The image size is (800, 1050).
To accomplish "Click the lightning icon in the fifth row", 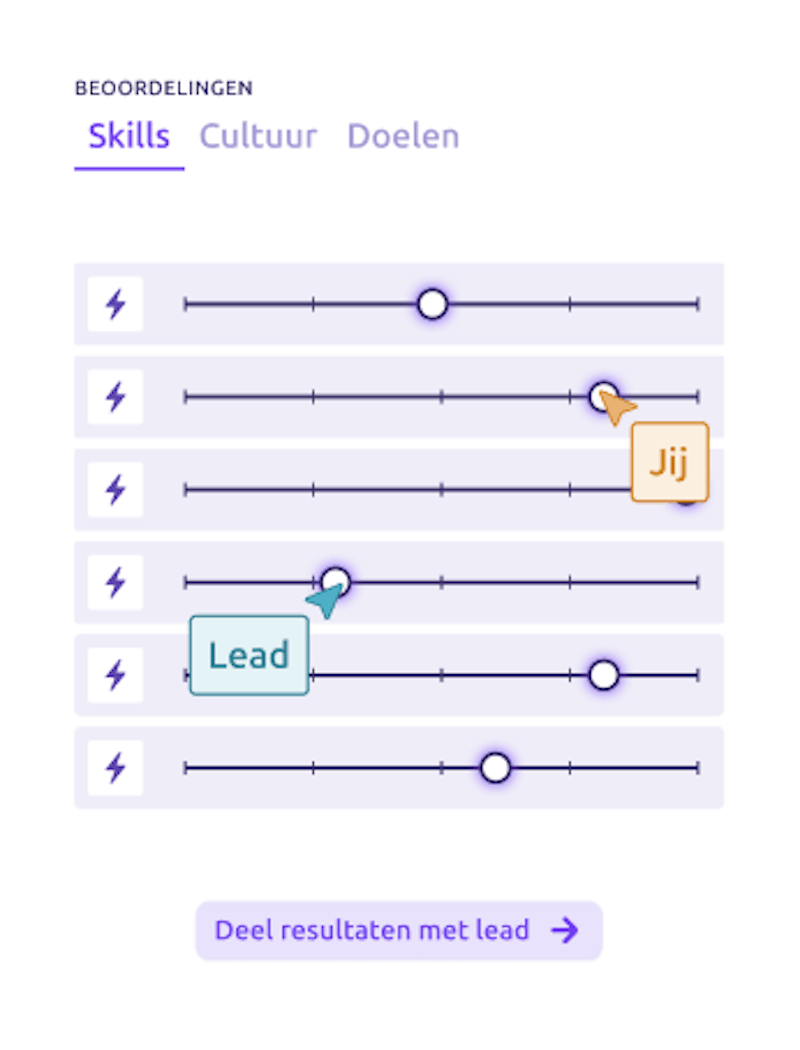I will pos(116,675).
